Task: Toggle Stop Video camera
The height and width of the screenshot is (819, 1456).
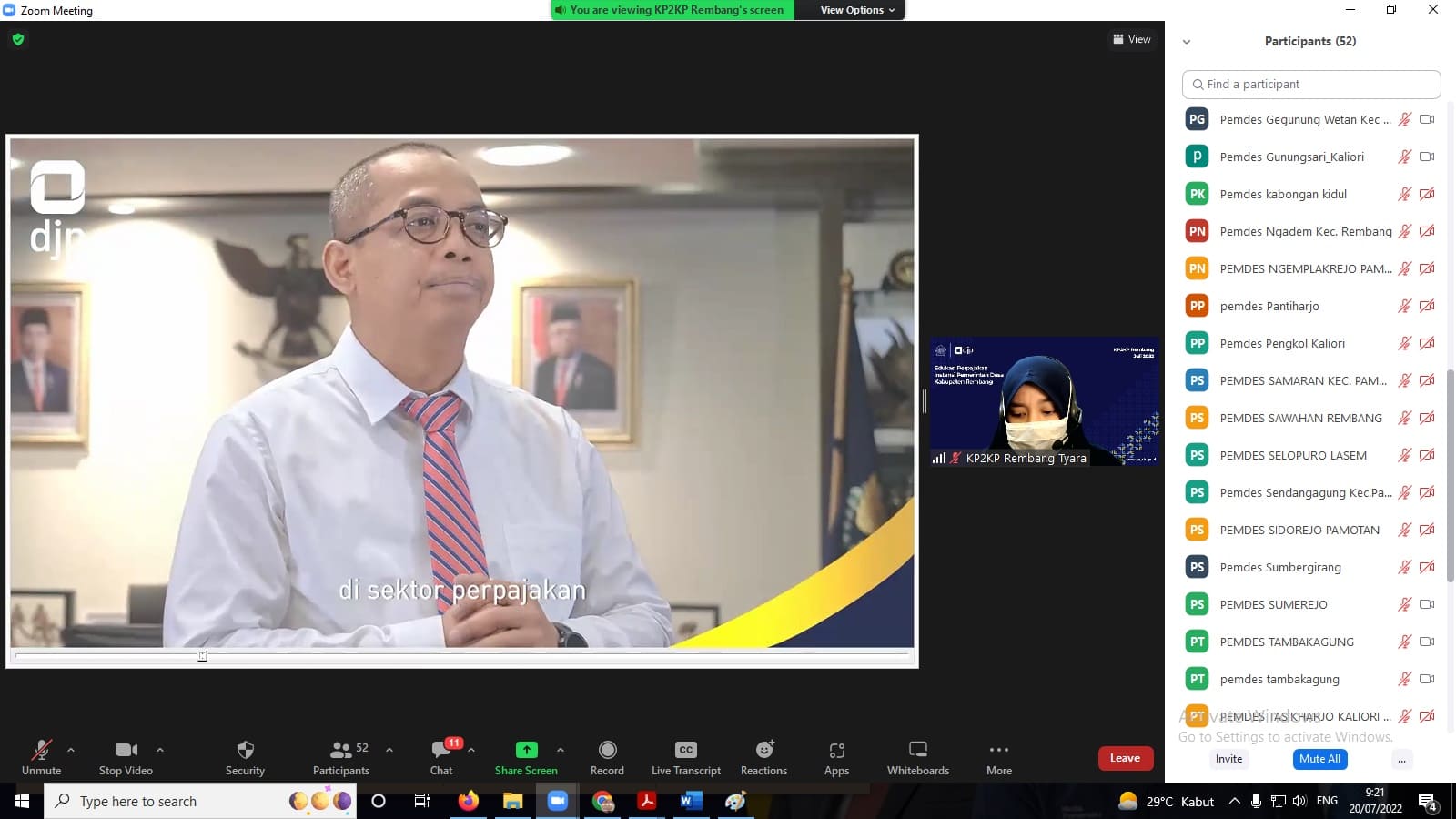Action: 126,750
